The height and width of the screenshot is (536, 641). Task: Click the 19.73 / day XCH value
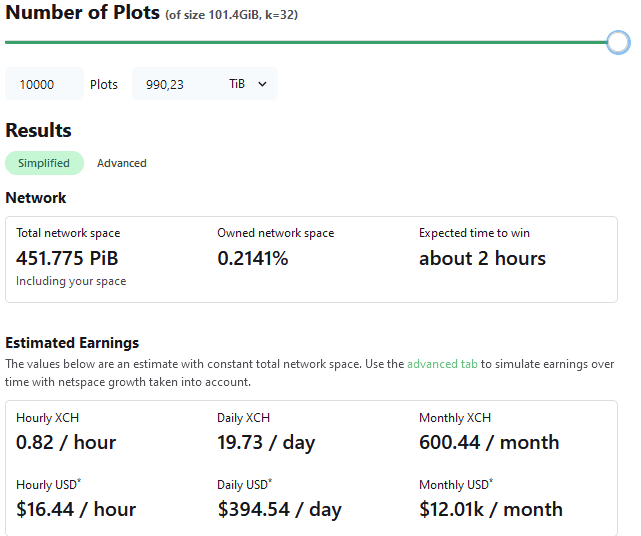(266, 443)
